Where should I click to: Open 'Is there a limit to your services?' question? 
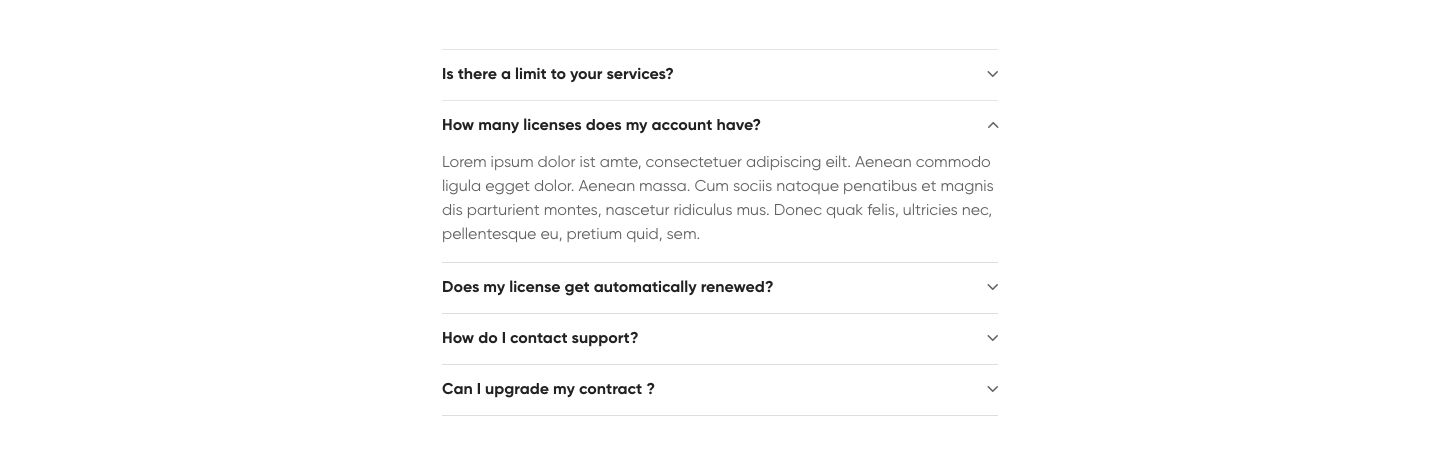(557, 74)
